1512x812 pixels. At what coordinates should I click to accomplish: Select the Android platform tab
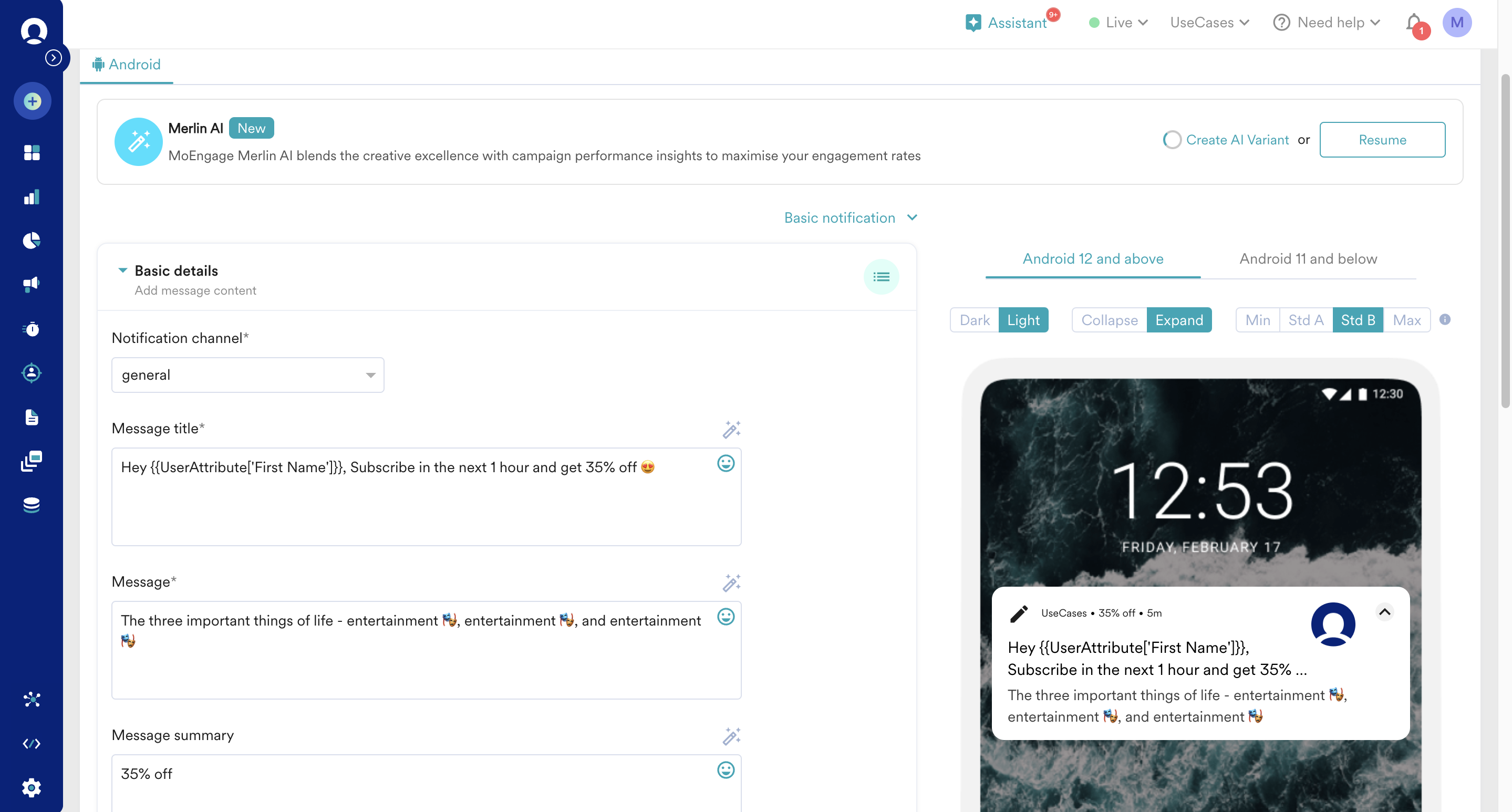[126, 65]
